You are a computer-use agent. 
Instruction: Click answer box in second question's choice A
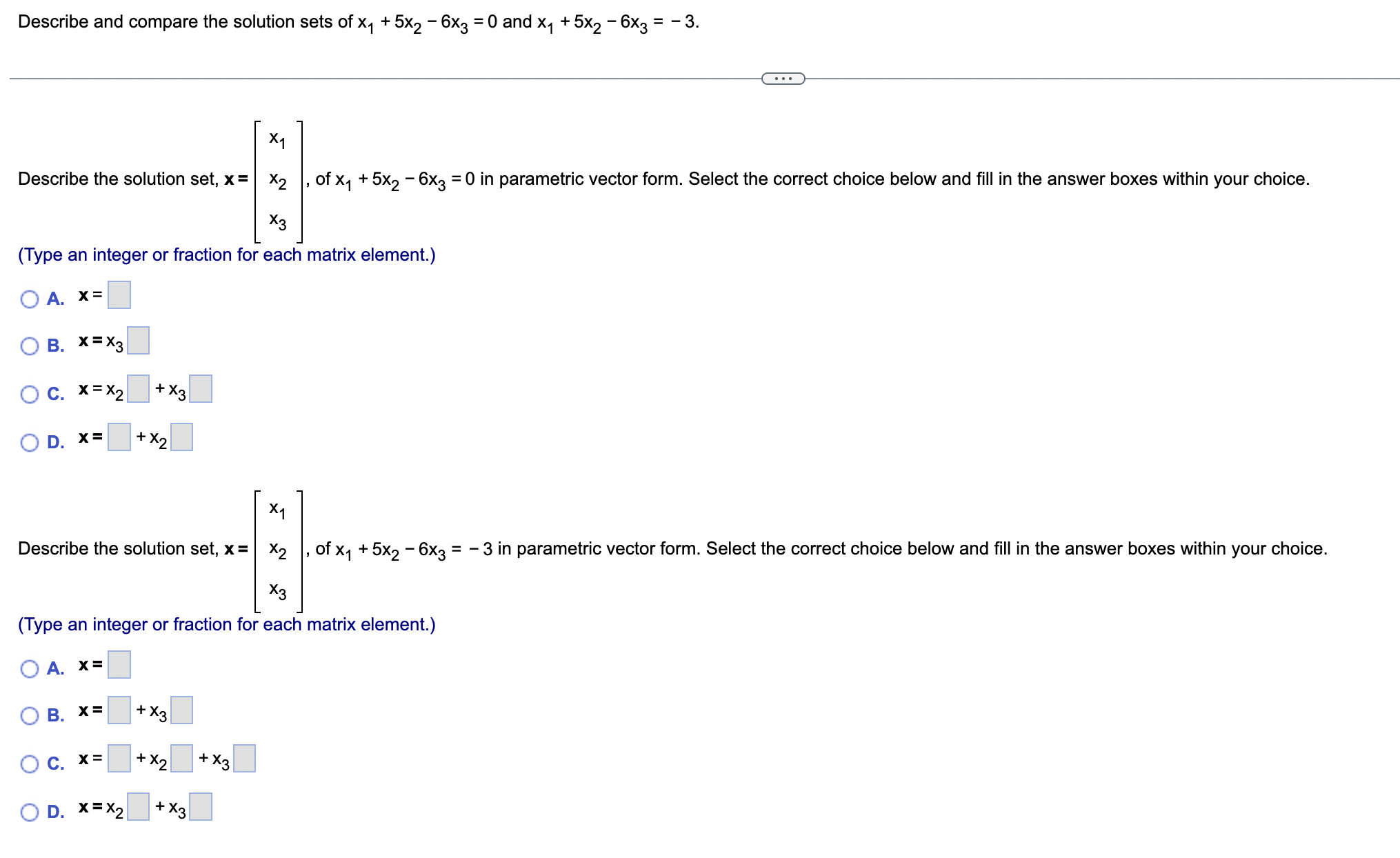click(119, 665)
